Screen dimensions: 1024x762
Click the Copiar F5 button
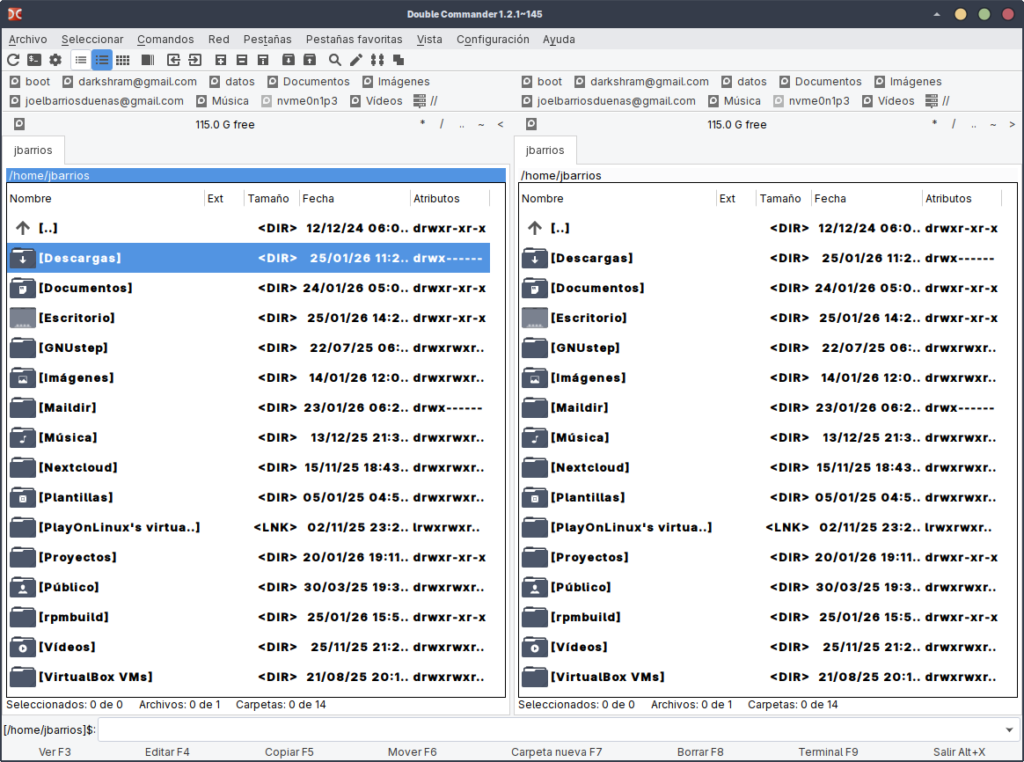pos(289,752)
